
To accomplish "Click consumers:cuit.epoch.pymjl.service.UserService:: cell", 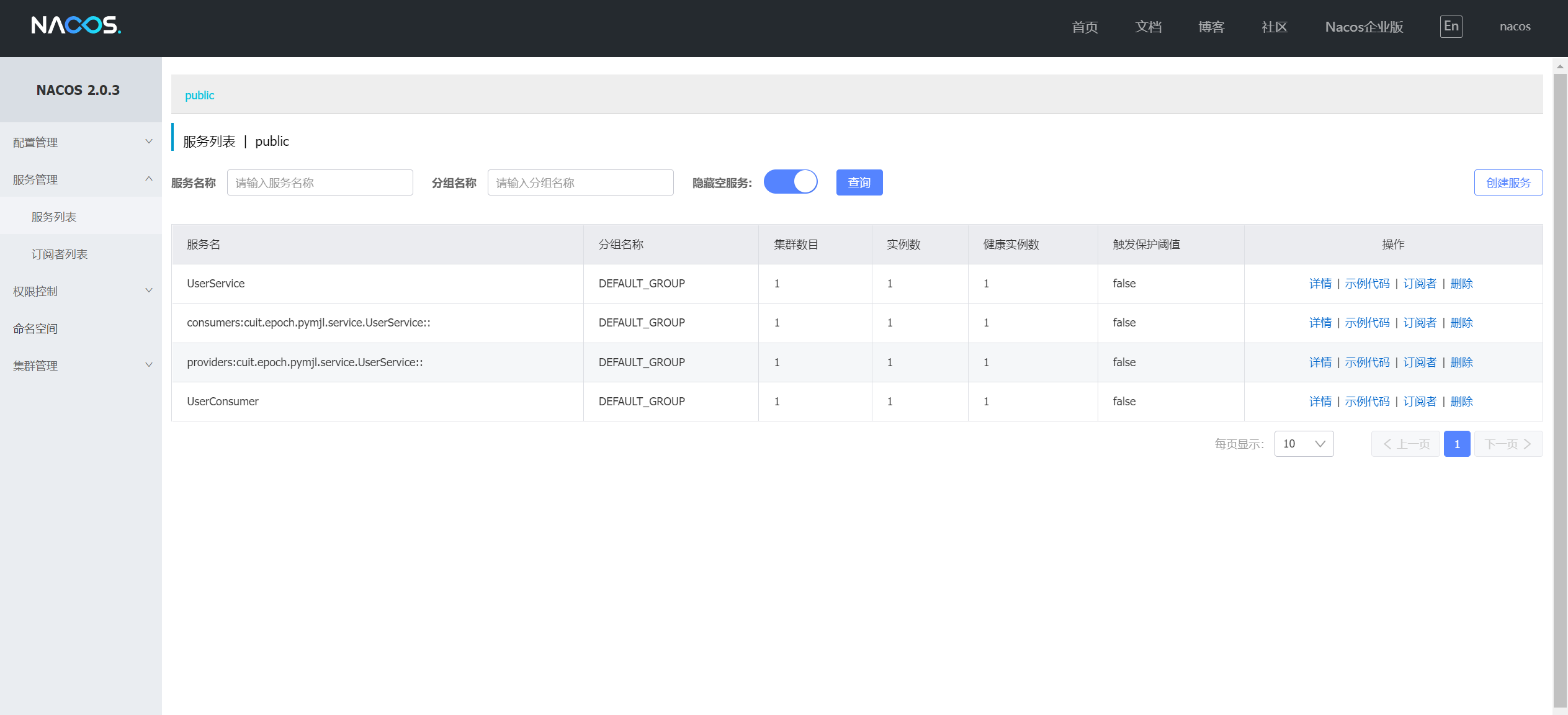I will click(x=377, y=323).
